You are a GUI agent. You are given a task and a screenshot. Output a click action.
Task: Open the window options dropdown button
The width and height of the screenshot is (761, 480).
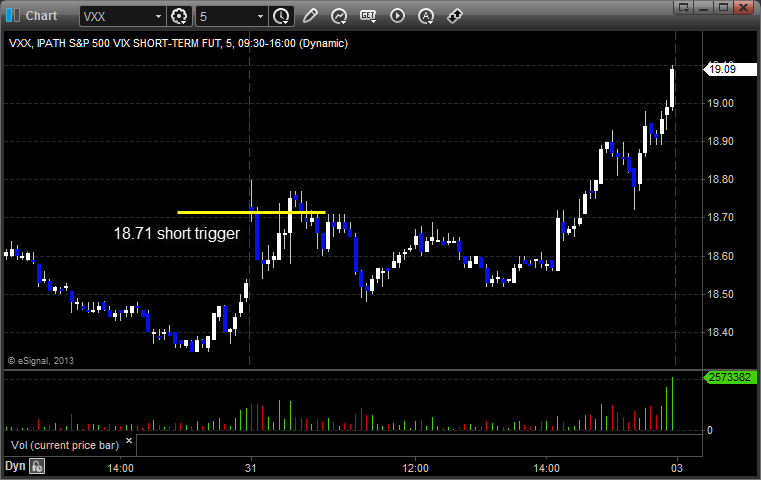click(x=684, y=7)
